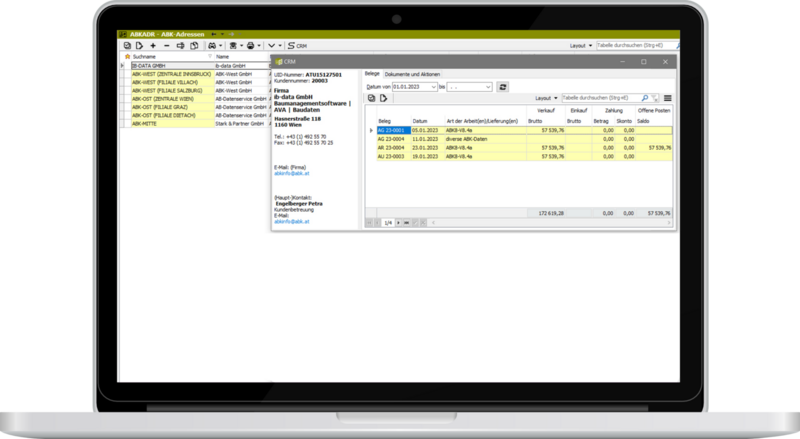800x439 pixels.
Task: Click the print icon in main toolbar
Action: [x=251, y=46]
